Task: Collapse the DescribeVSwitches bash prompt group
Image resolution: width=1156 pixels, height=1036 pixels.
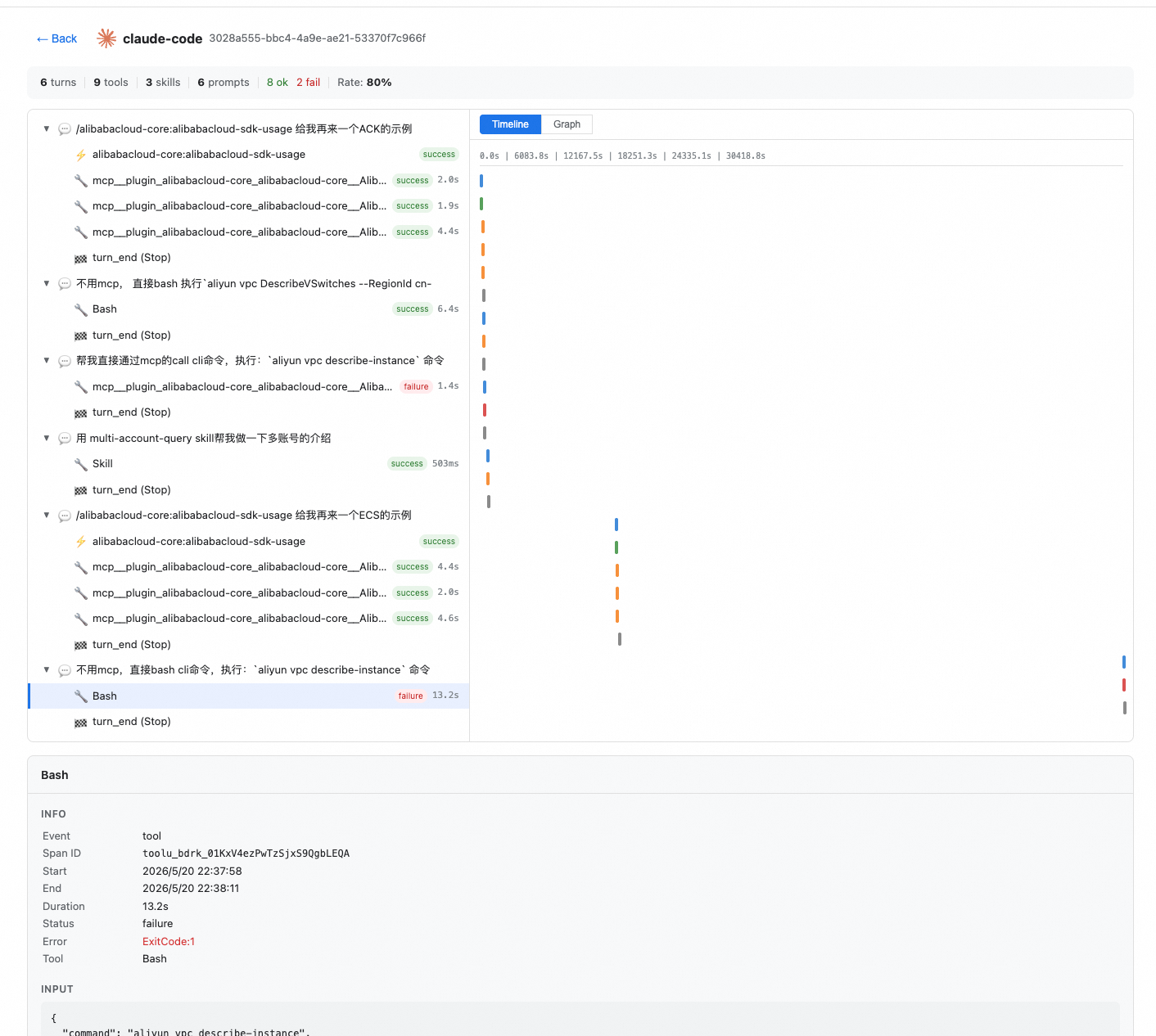Action: pos(47,283)
